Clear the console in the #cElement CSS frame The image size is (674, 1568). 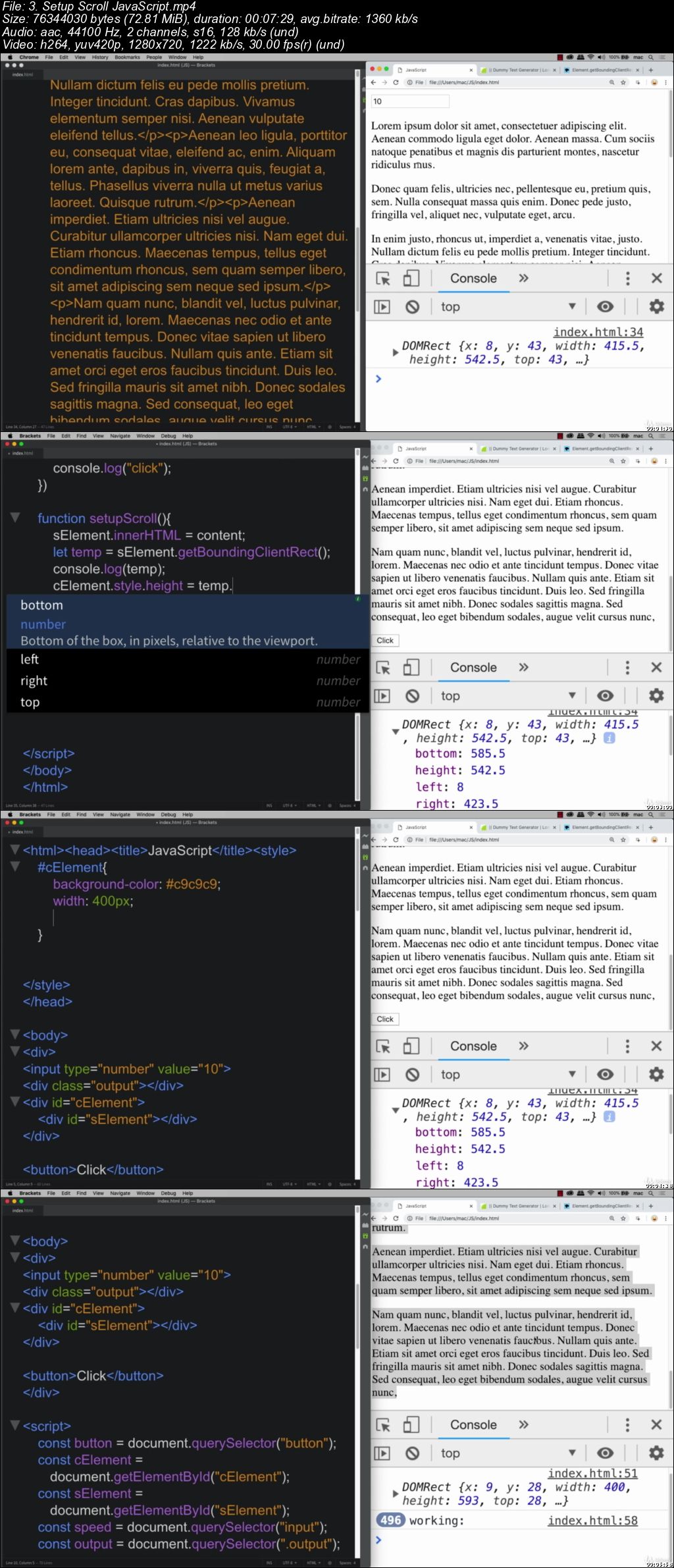(x=413, y=1075)
